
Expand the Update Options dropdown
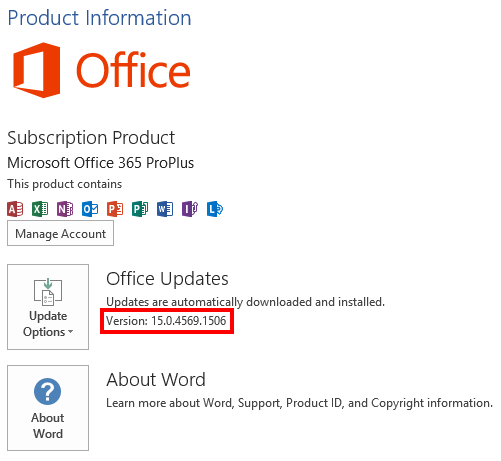[x=48, y=307]
